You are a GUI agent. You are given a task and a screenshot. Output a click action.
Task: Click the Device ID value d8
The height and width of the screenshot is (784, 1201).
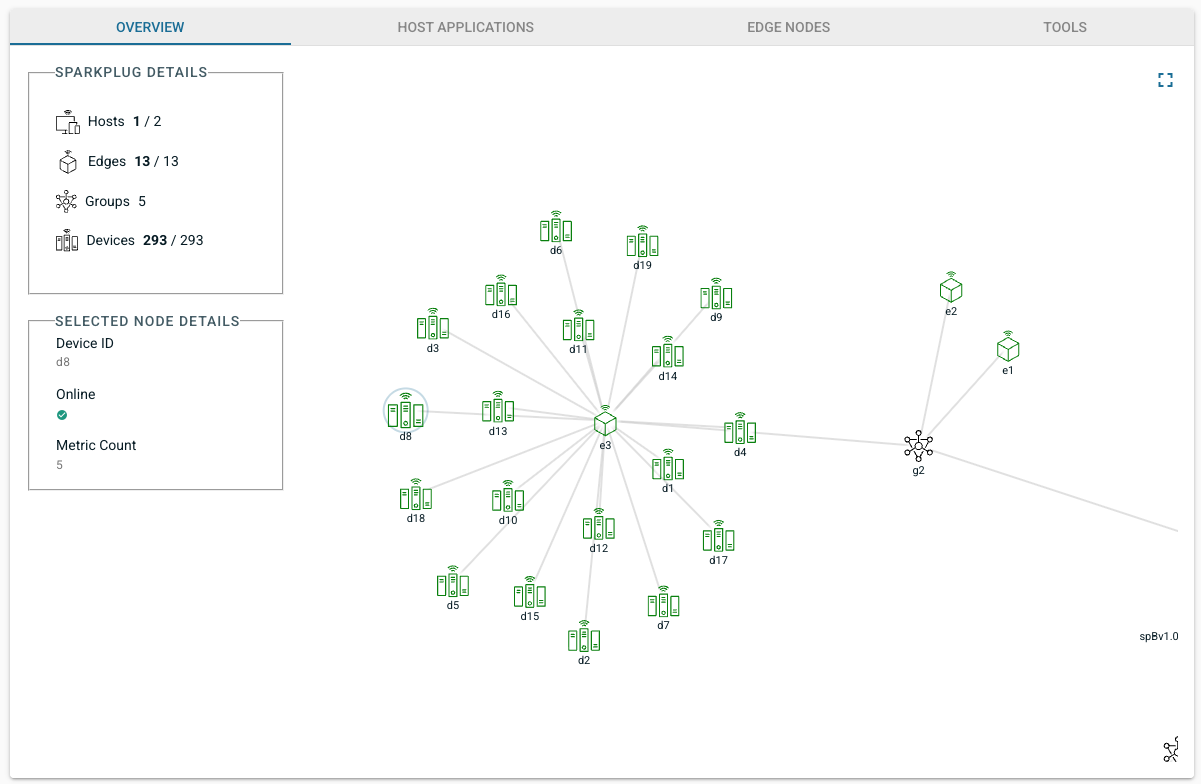[x=63, y=362]
